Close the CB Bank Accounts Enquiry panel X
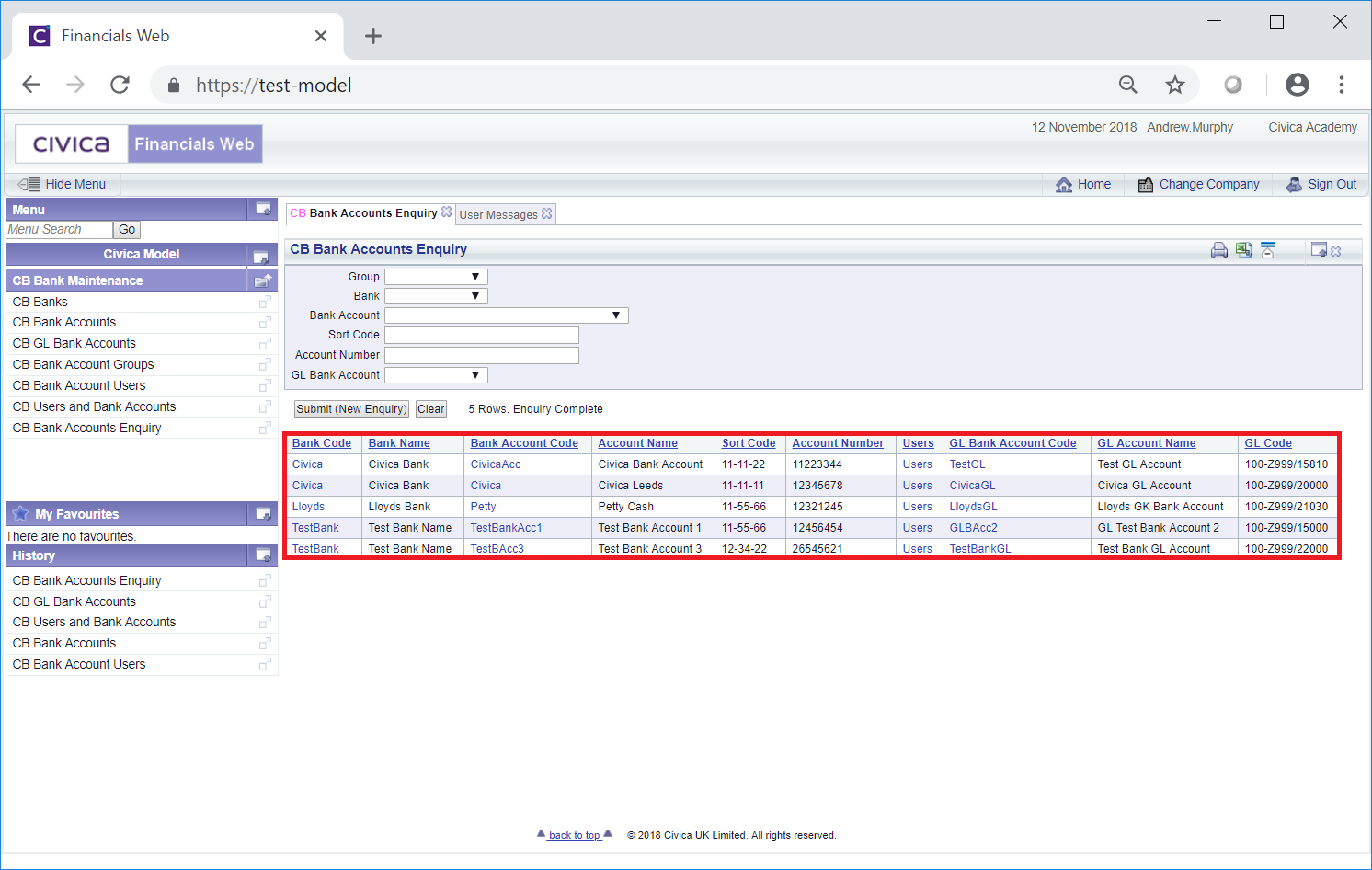1372x870 pixels. coord(1336,251)
